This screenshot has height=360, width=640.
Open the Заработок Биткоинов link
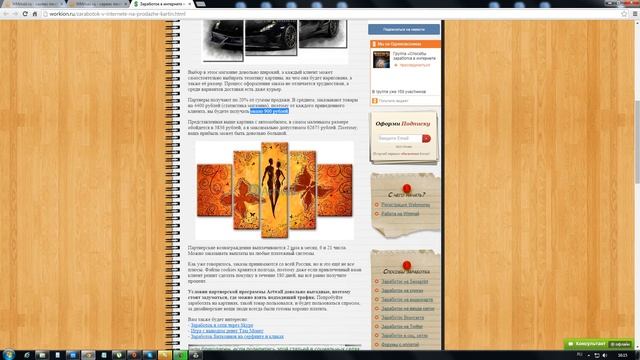pyautogui.click(x=237, y=337)
